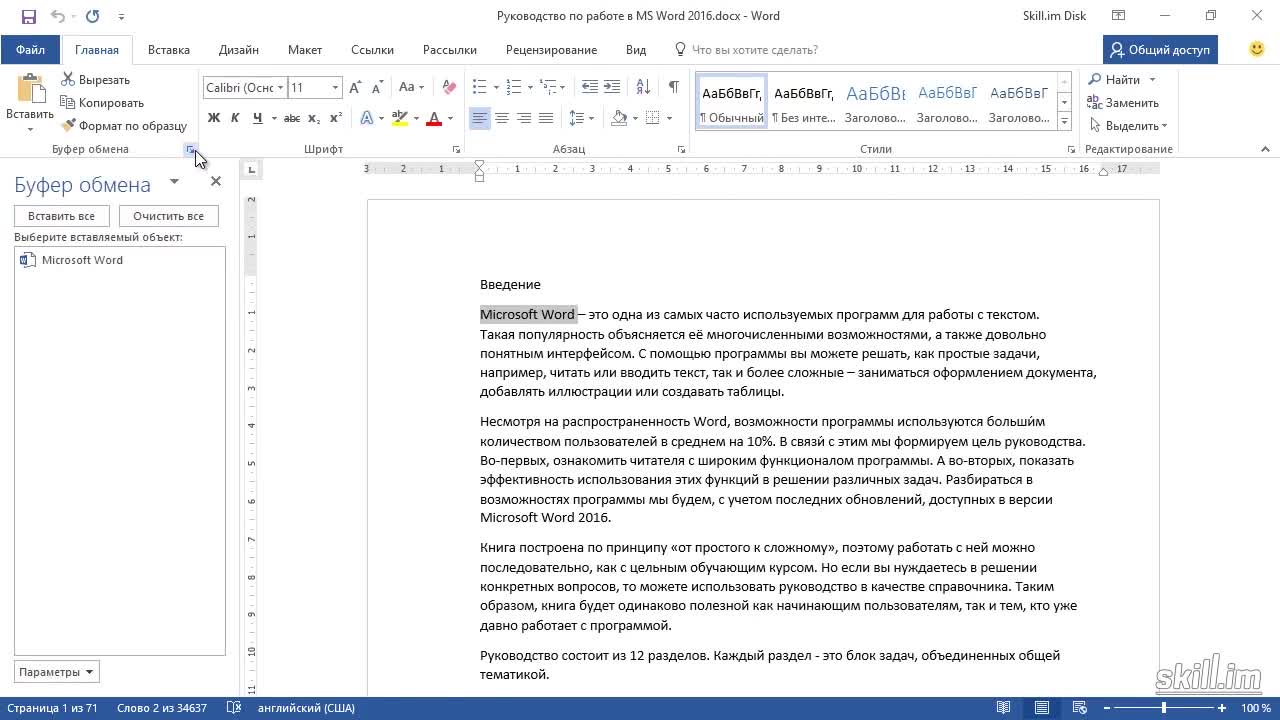Switch to the Ссылки tab
The width and height of the screenshot is (1280, 720).
pos(372,49)
